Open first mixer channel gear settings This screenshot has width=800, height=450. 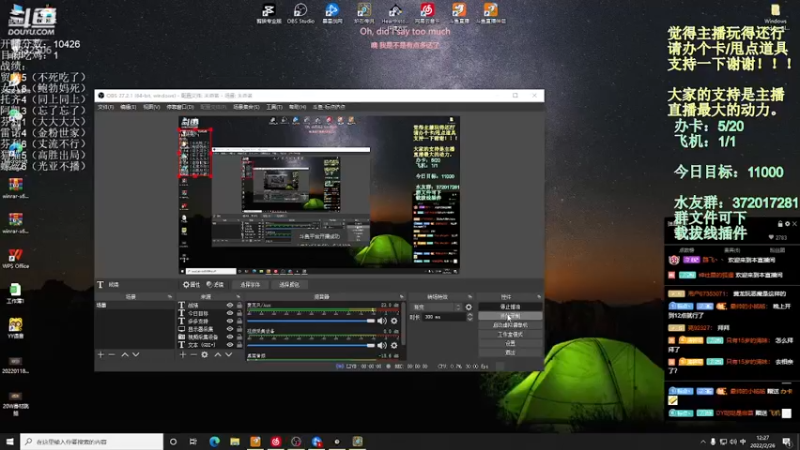coord(394,321)
